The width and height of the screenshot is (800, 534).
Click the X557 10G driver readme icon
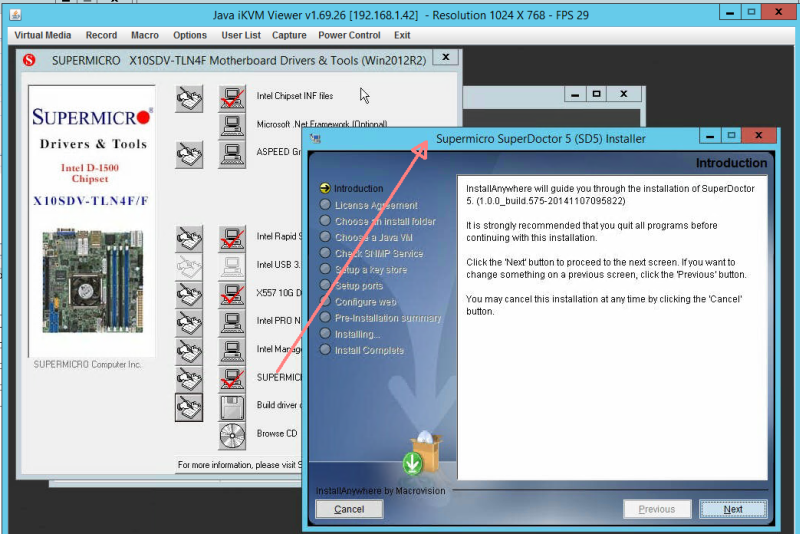pos(189,295)
